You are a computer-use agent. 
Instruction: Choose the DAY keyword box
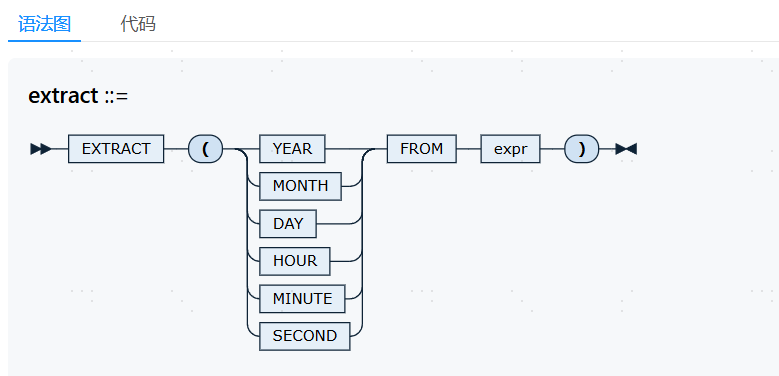[288, 224]
